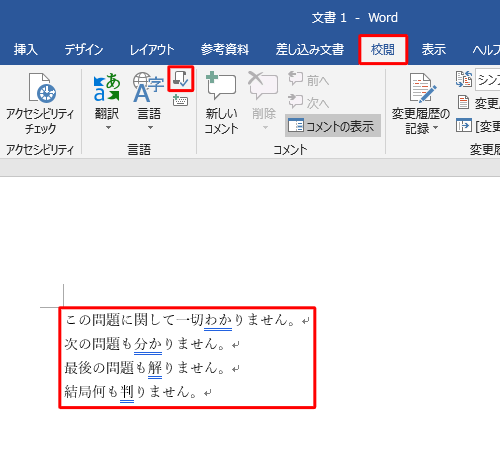This screenshot has width=500, height=469.
Task: Click the 変更履歴の記録 icon
Action: point(423,88)
